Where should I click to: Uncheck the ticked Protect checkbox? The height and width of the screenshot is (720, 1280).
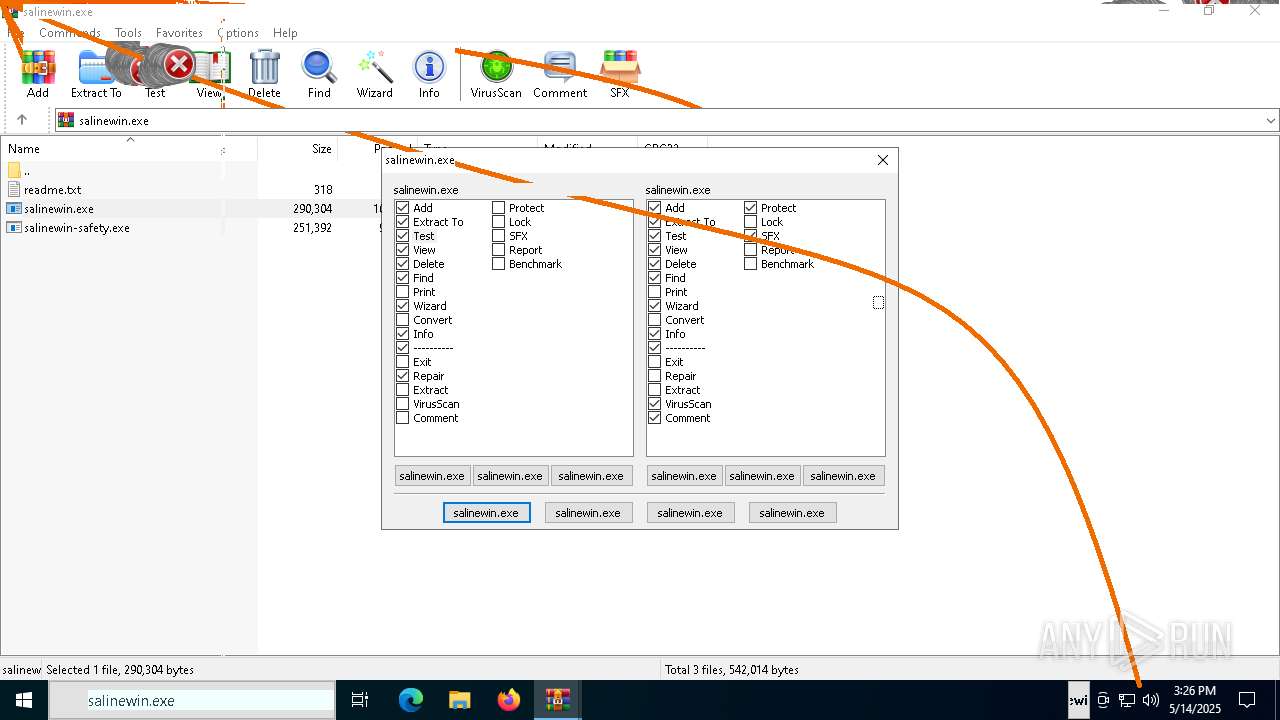tap(751, 208)
